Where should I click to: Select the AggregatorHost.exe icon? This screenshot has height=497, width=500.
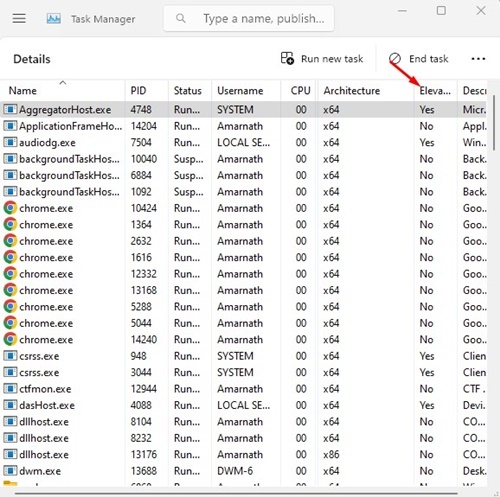10,110
